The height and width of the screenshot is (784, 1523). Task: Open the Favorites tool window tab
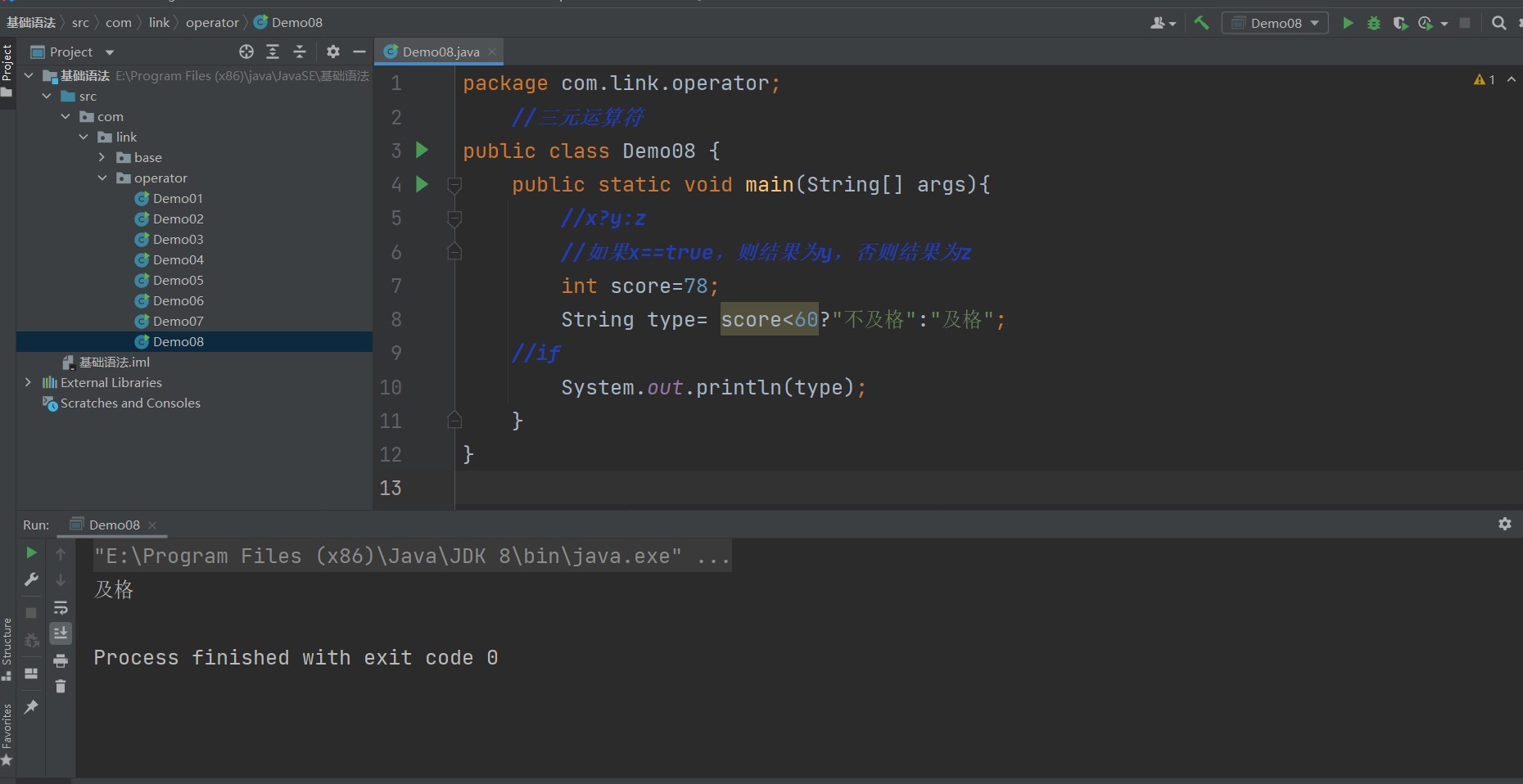tap(7, 734)
